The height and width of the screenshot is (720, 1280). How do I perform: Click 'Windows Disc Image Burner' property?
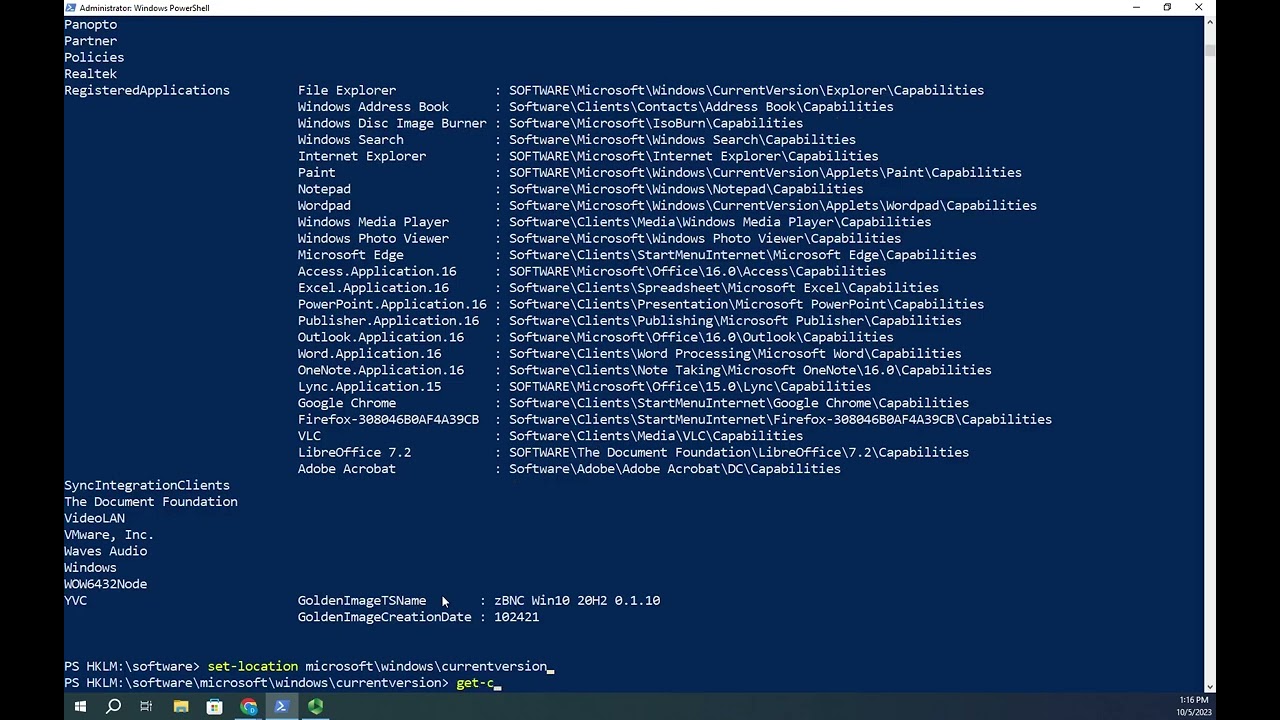pyautogui.click(x=392, y=123)
